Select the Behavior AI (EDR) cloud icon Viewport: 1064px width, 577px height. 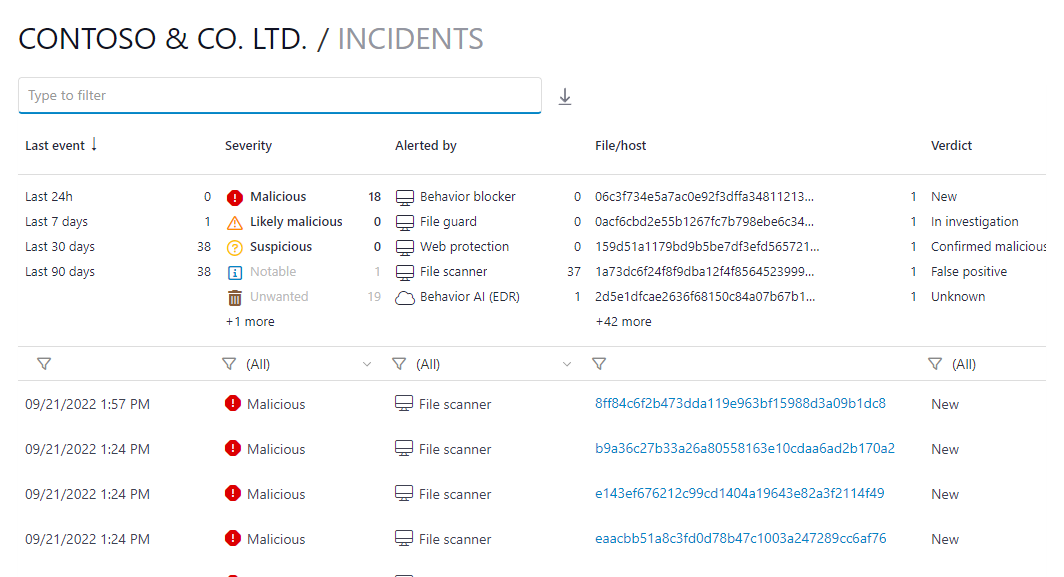point(406,296)
